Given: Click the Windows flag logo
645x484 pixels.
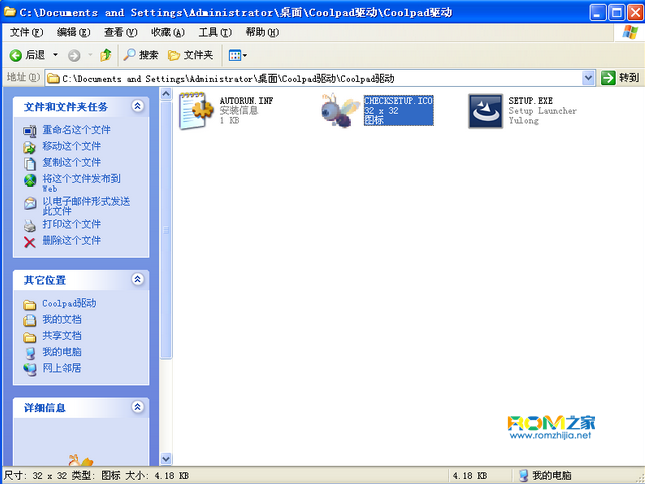Looking at the screenshot, I should pos(630,32).
